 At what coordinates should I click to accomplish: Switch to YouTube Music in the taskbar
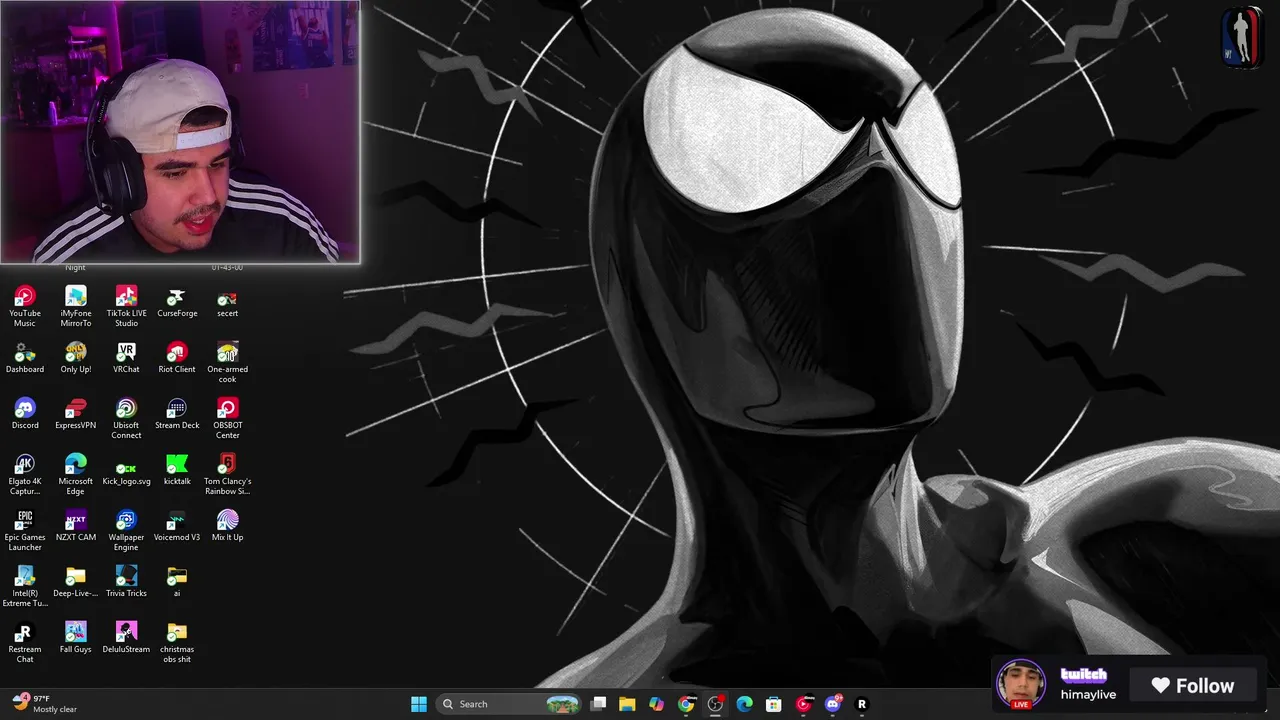[x=803, y=704]
